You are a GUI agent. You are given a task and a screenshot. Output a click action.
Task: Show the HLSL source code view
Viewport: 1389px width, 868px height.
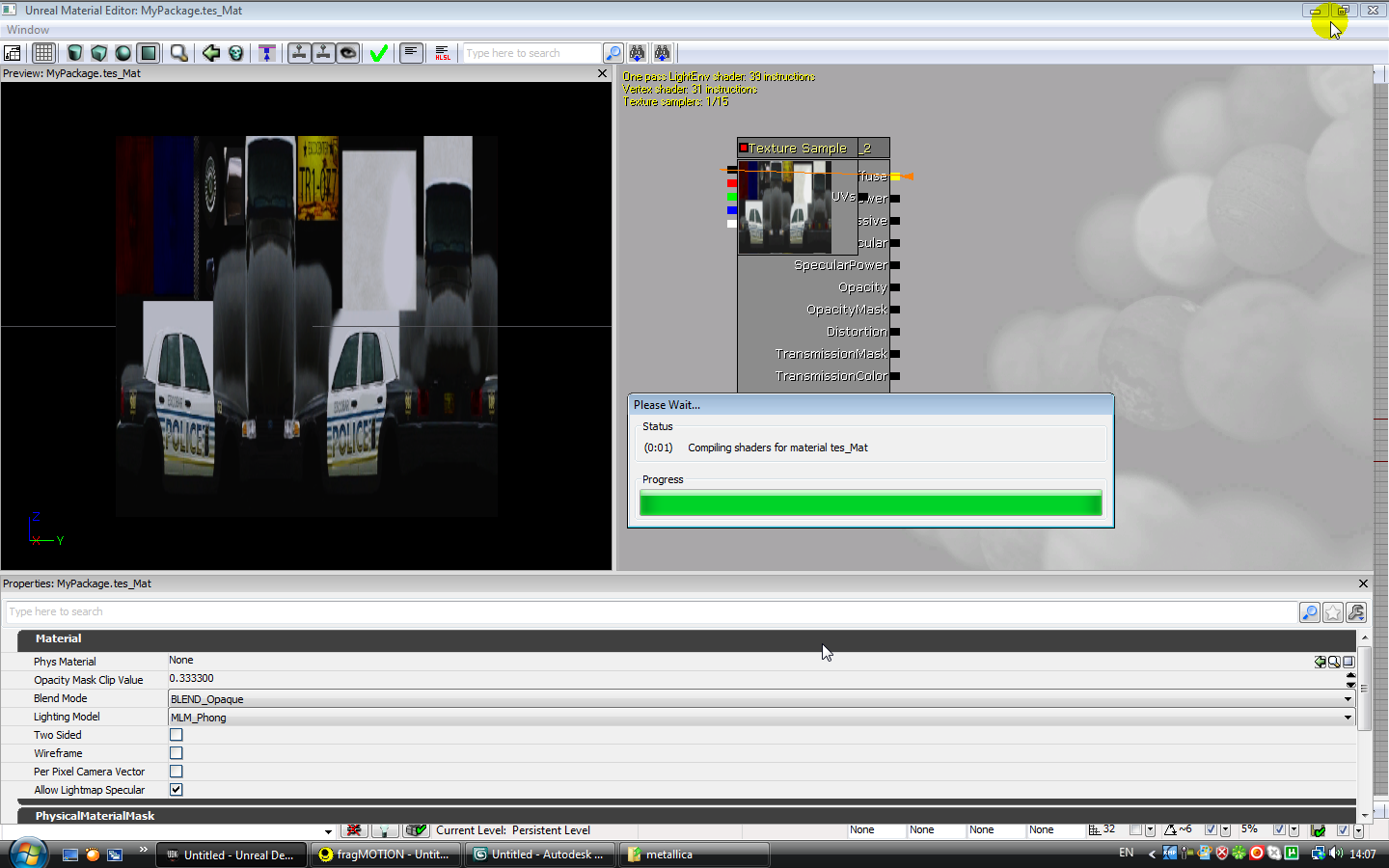pyautogui.click(x=443, y=53)
